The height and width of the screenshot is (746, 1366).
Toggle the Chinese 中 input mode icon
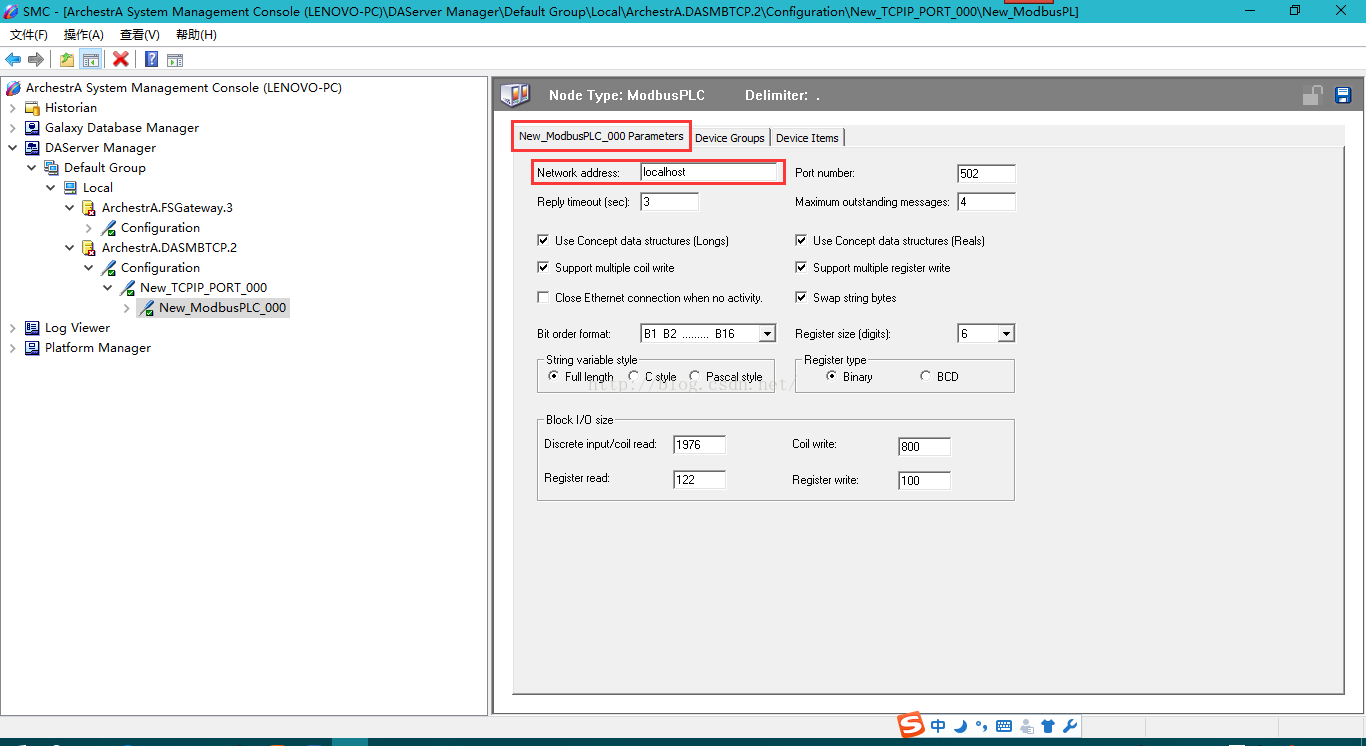point(938,727)
